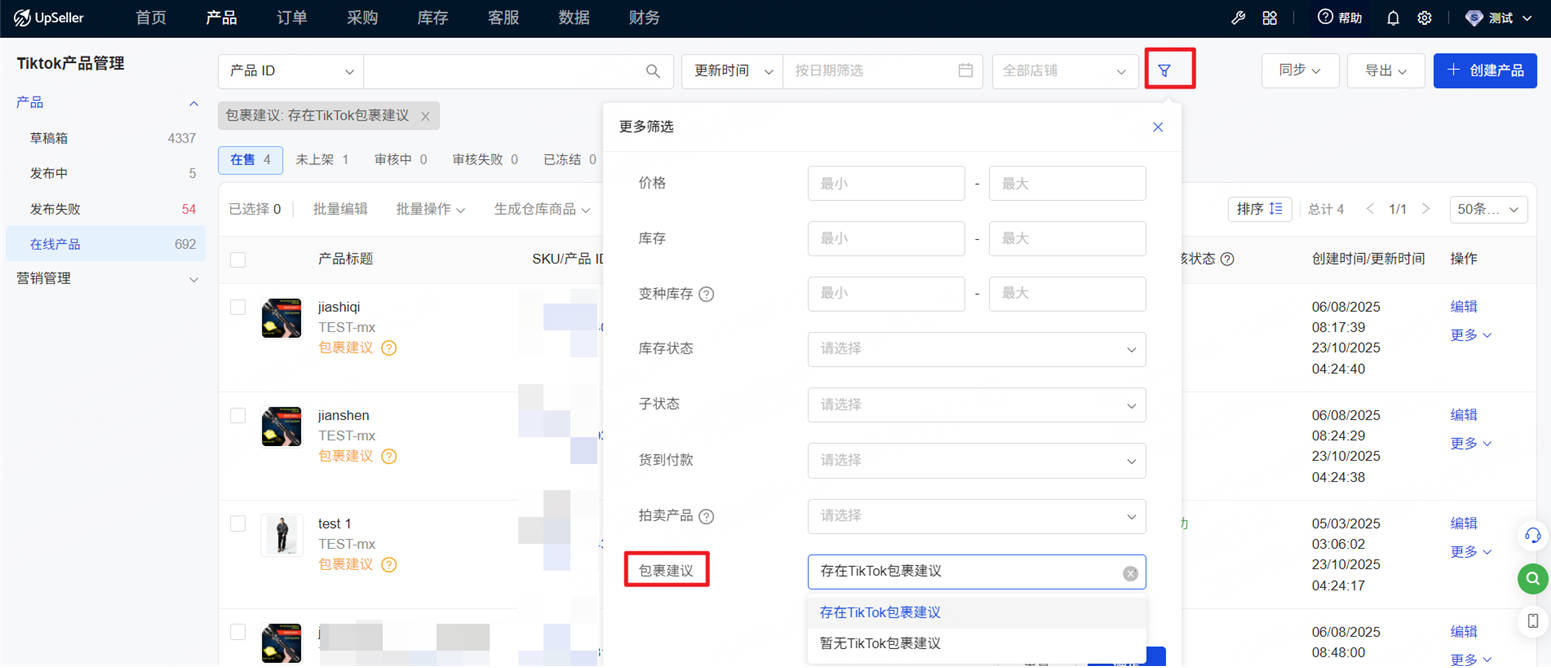This screenshot has width=1551, height=668.
Task: Click the funnel filter icon
Action: coord(1164,71)
